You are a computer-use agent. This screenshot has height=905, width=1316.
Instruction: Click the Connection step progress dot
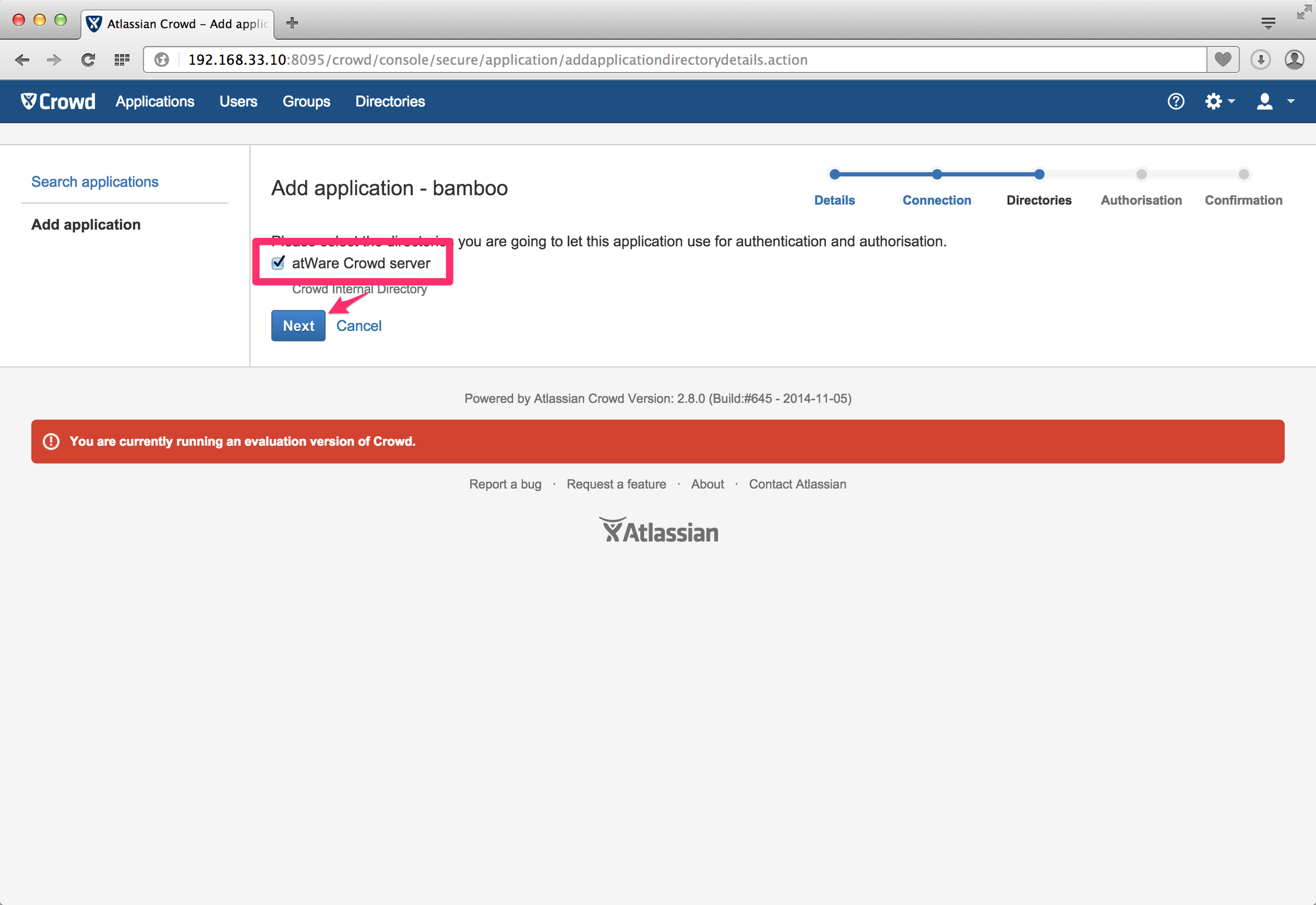[x=936, y=174]
